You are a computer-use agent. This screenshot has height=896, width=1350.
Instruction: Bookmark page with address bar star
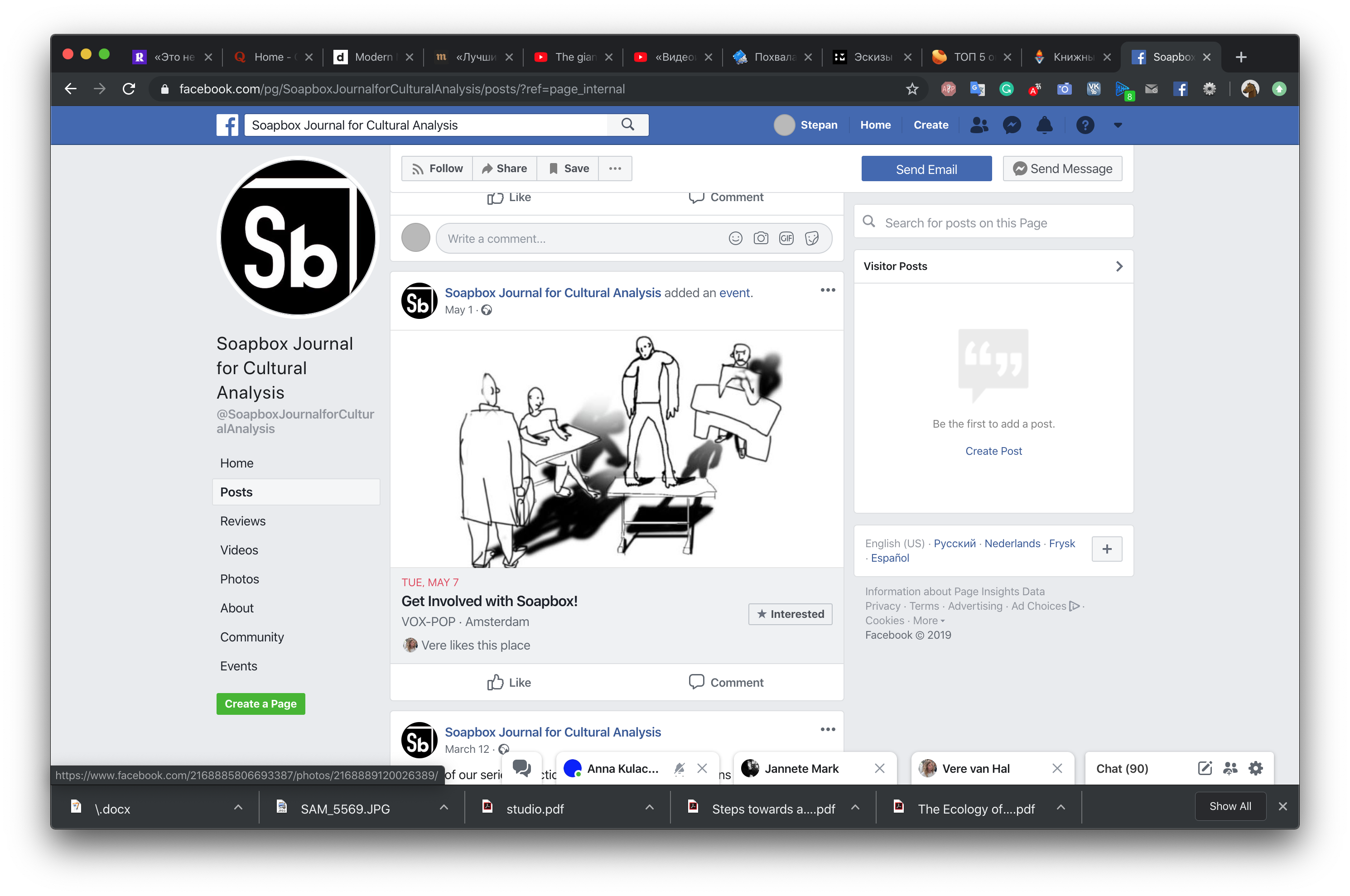tap(912, 89)
